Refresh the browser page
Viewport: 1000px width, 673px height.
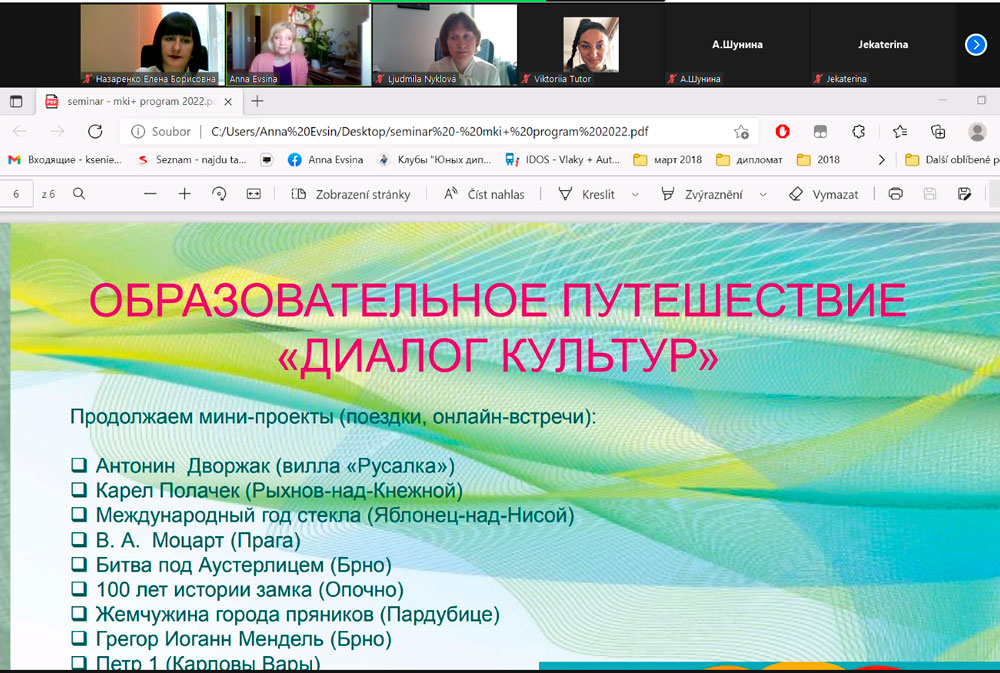pos(95,131)
